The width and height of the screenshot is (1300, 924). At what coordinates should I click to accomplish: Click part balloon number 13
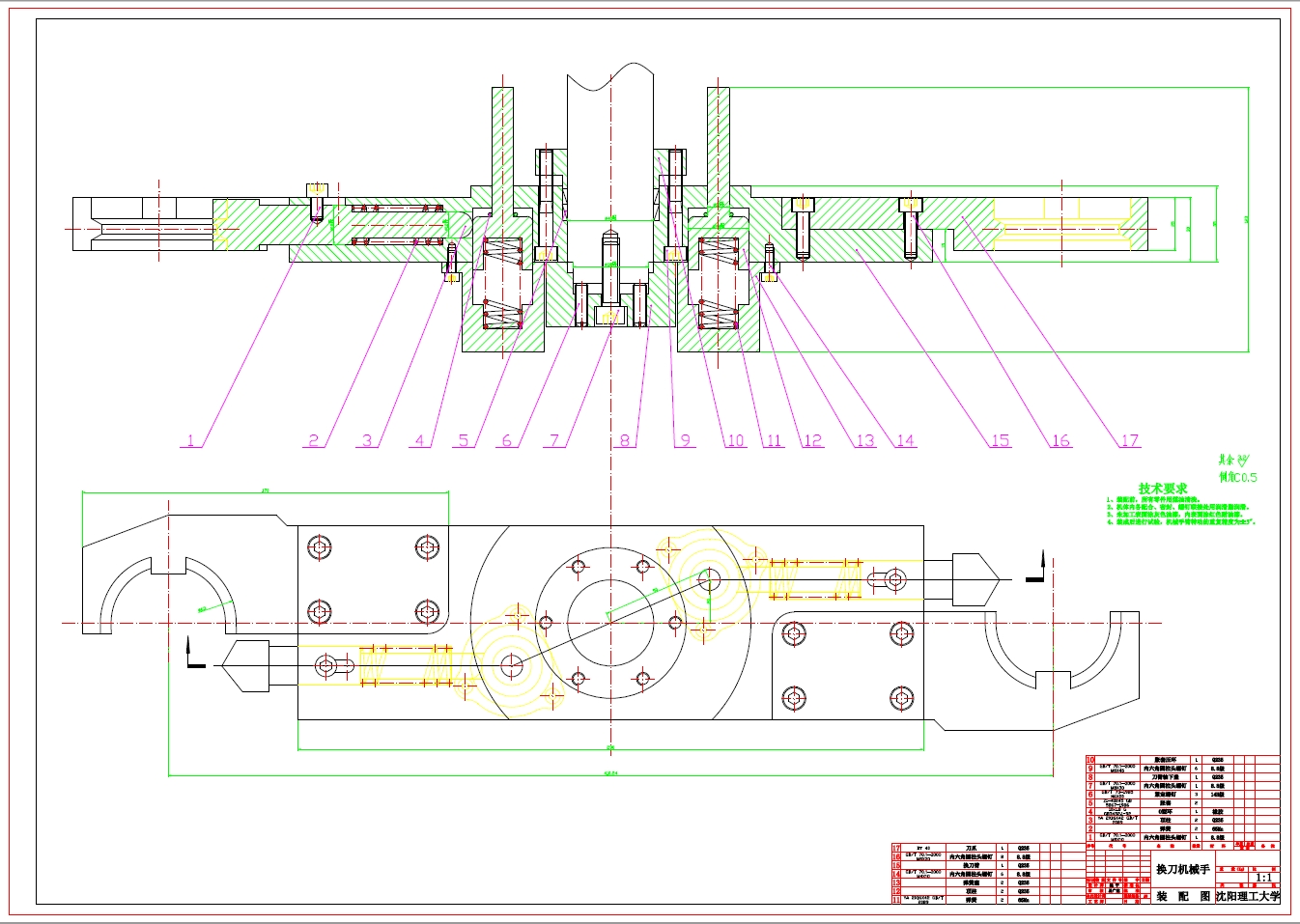point(865,440)
